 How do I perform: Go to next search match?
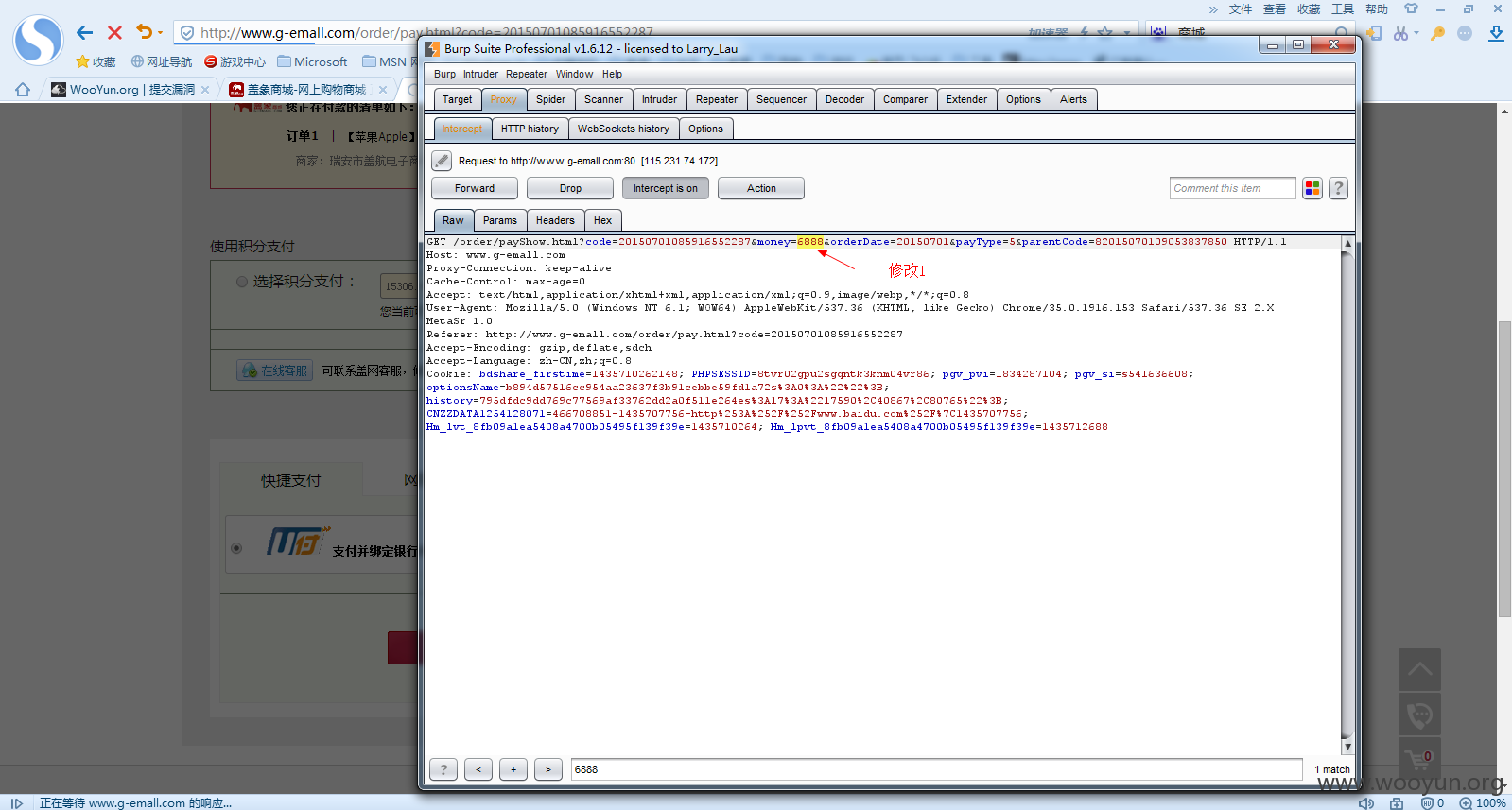[x=548, y=769]
